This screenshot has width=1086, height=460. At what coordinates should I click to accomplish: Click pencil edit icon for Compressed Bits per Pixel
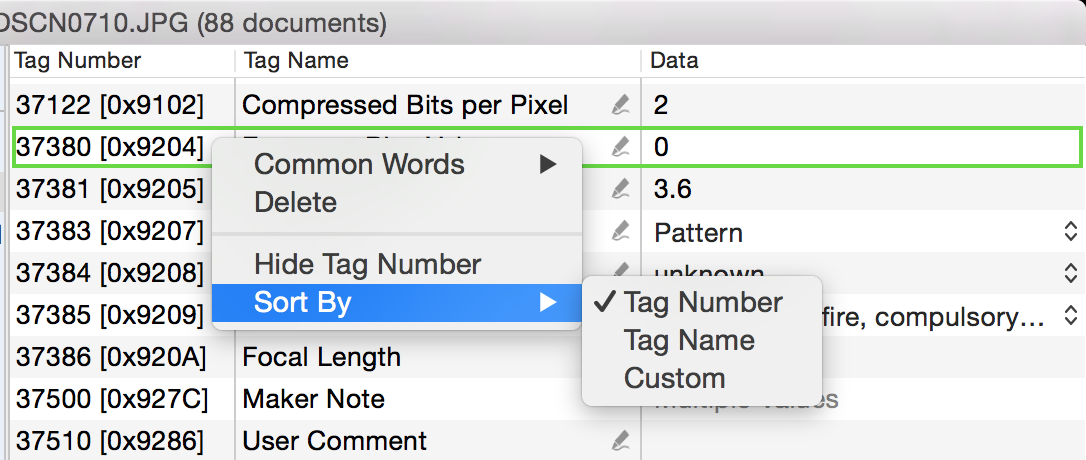point(621,105)
